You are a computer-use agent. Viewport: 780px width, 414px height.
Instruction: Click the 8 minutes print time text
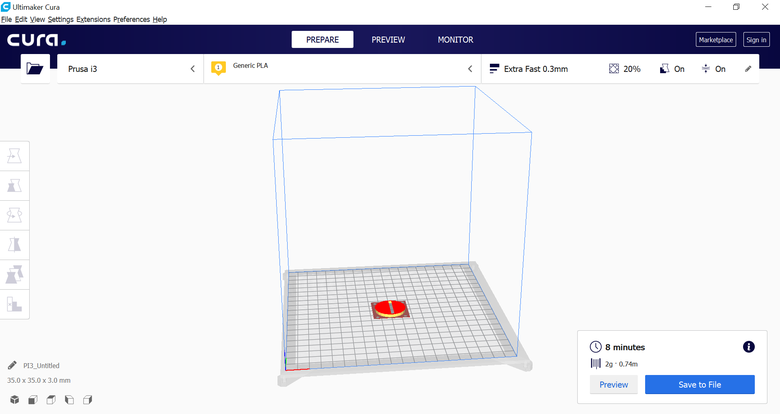625,347
